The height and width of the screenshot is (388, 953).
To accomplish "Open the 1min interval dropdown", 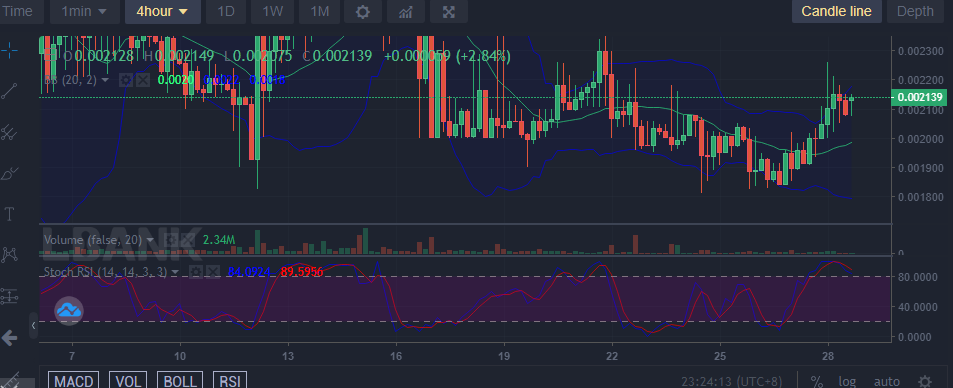I will click(x=84, y=12).
